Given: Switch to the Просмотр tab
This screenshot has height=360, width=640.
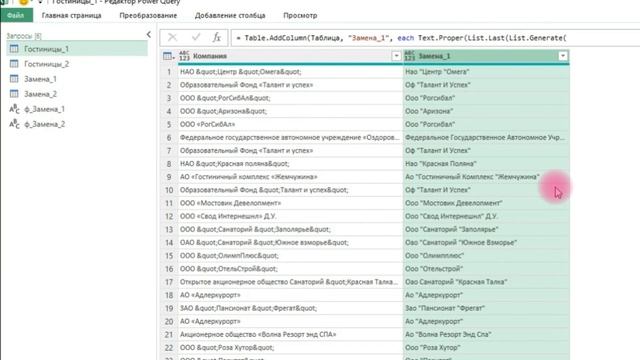Looking at the screenshot, I should point(300,16).
